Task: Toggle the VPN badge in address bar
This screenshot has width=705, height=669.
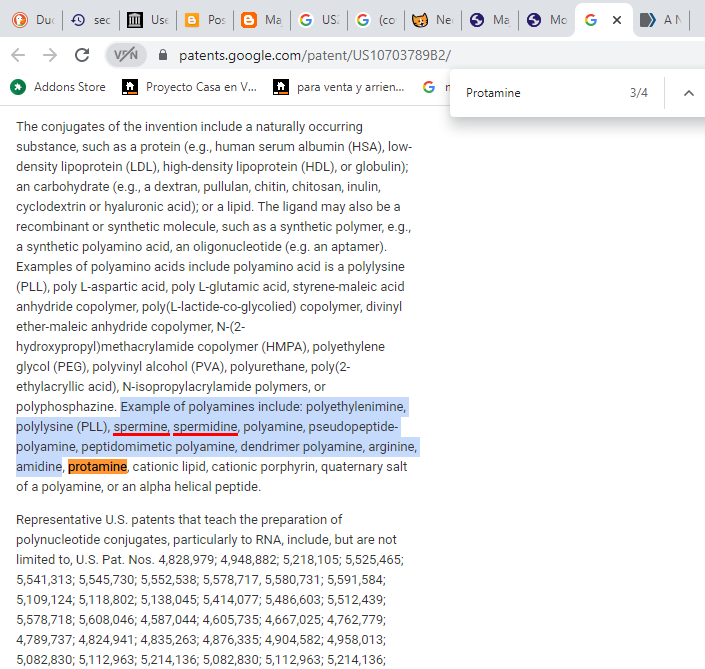Action: coord(126,55)
